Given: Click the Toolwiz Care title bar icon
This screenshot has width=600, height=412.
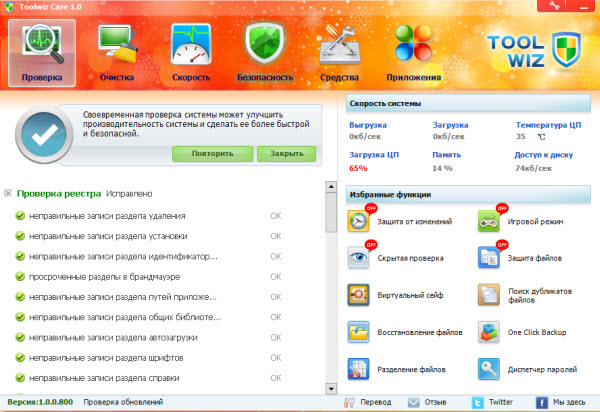Looking at the screenshot, I should click(x=9, y=7).
